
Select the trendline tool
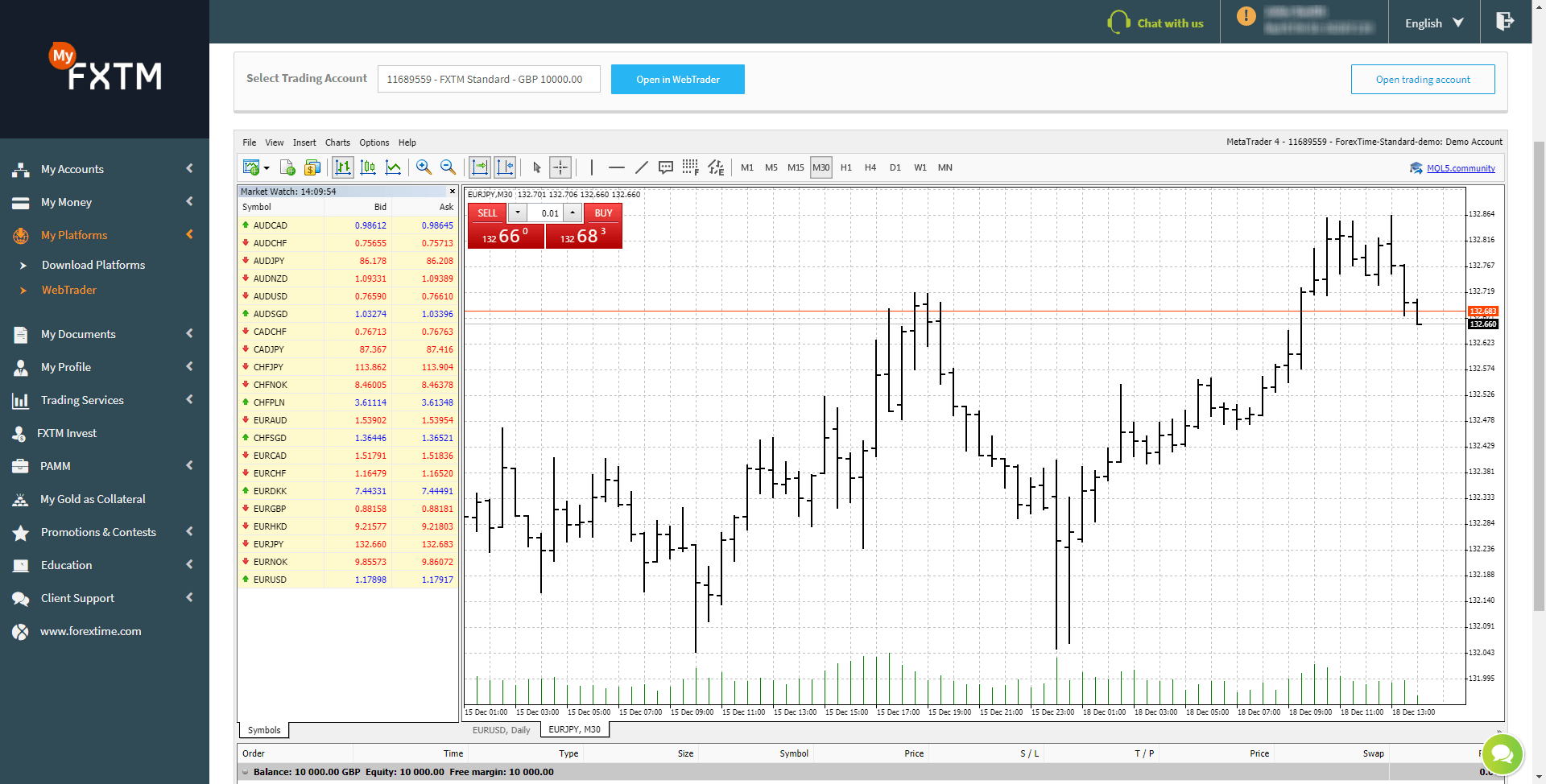642,167
